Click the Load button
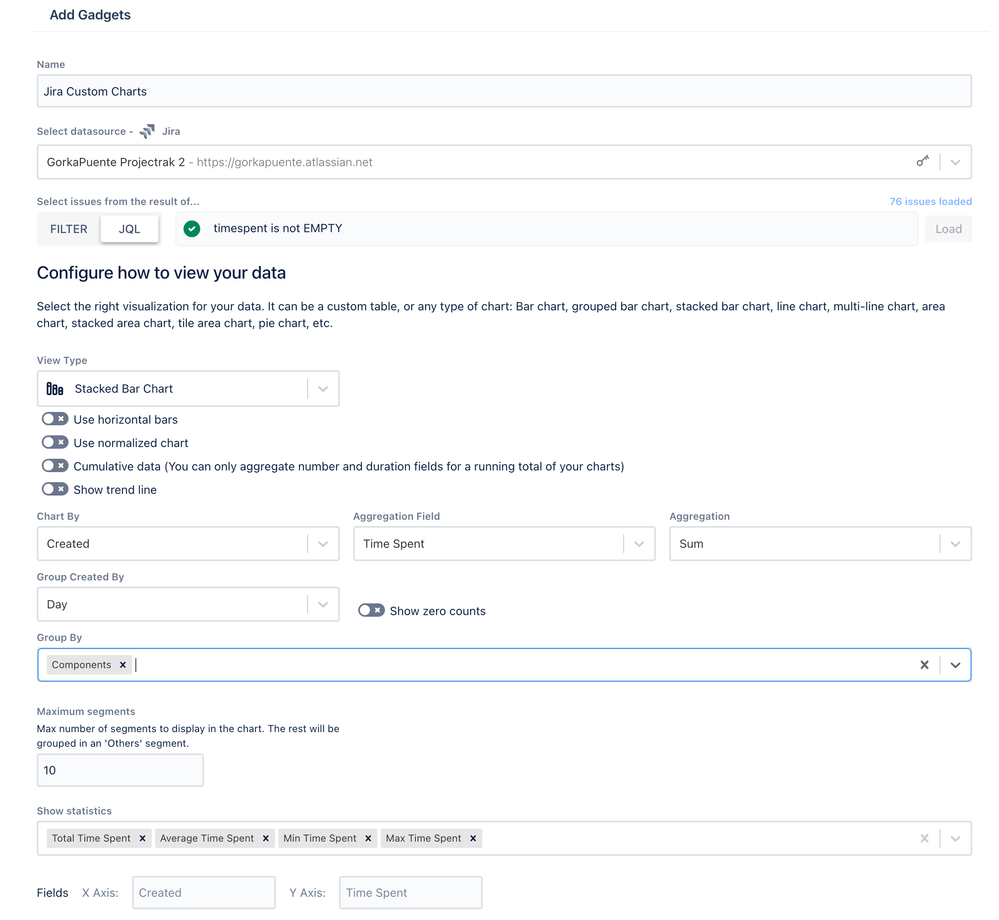 click(x=948, y=229)
